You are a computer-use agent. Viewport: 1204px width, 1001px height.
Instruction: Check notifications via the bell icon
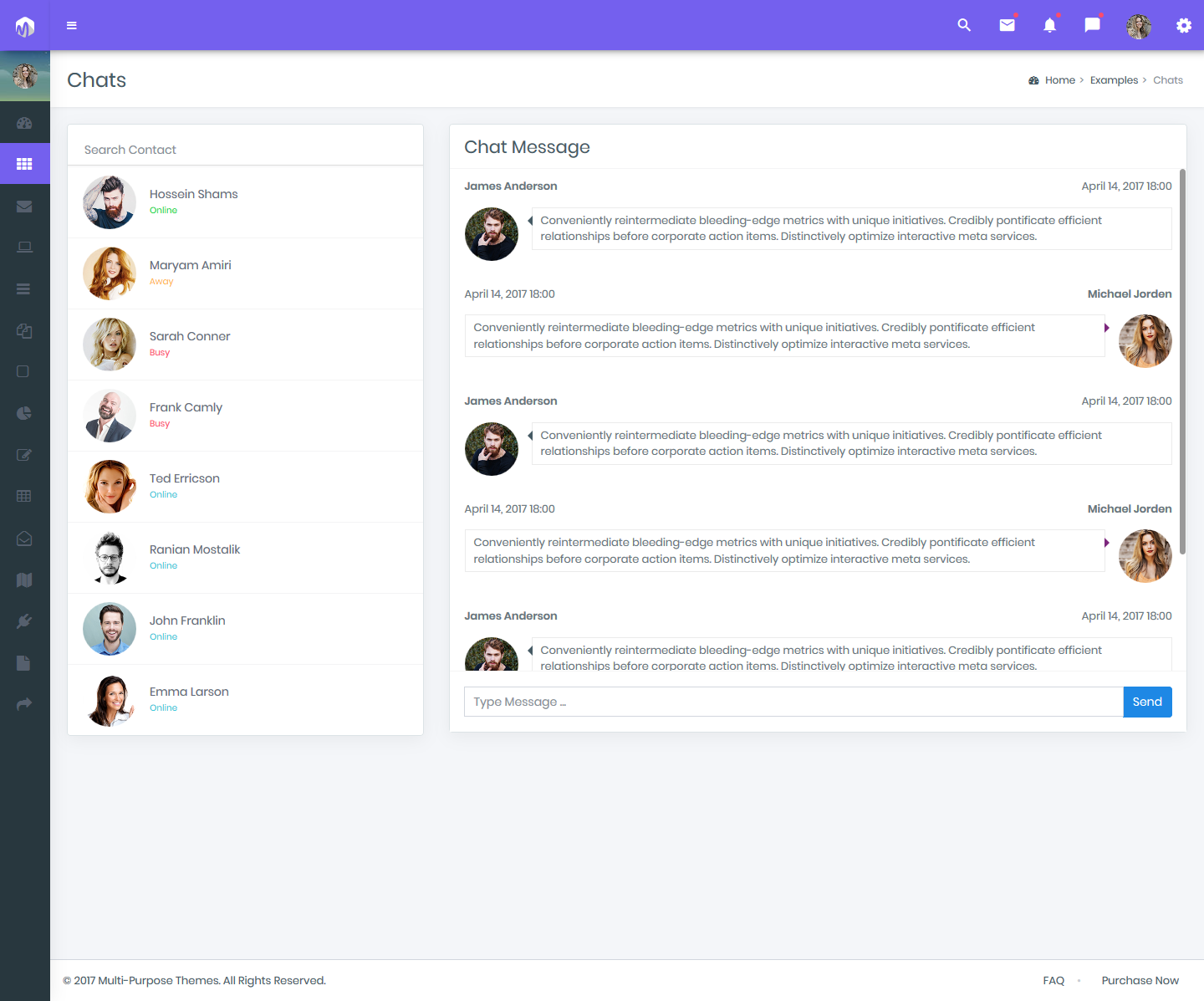[1049, 25]
